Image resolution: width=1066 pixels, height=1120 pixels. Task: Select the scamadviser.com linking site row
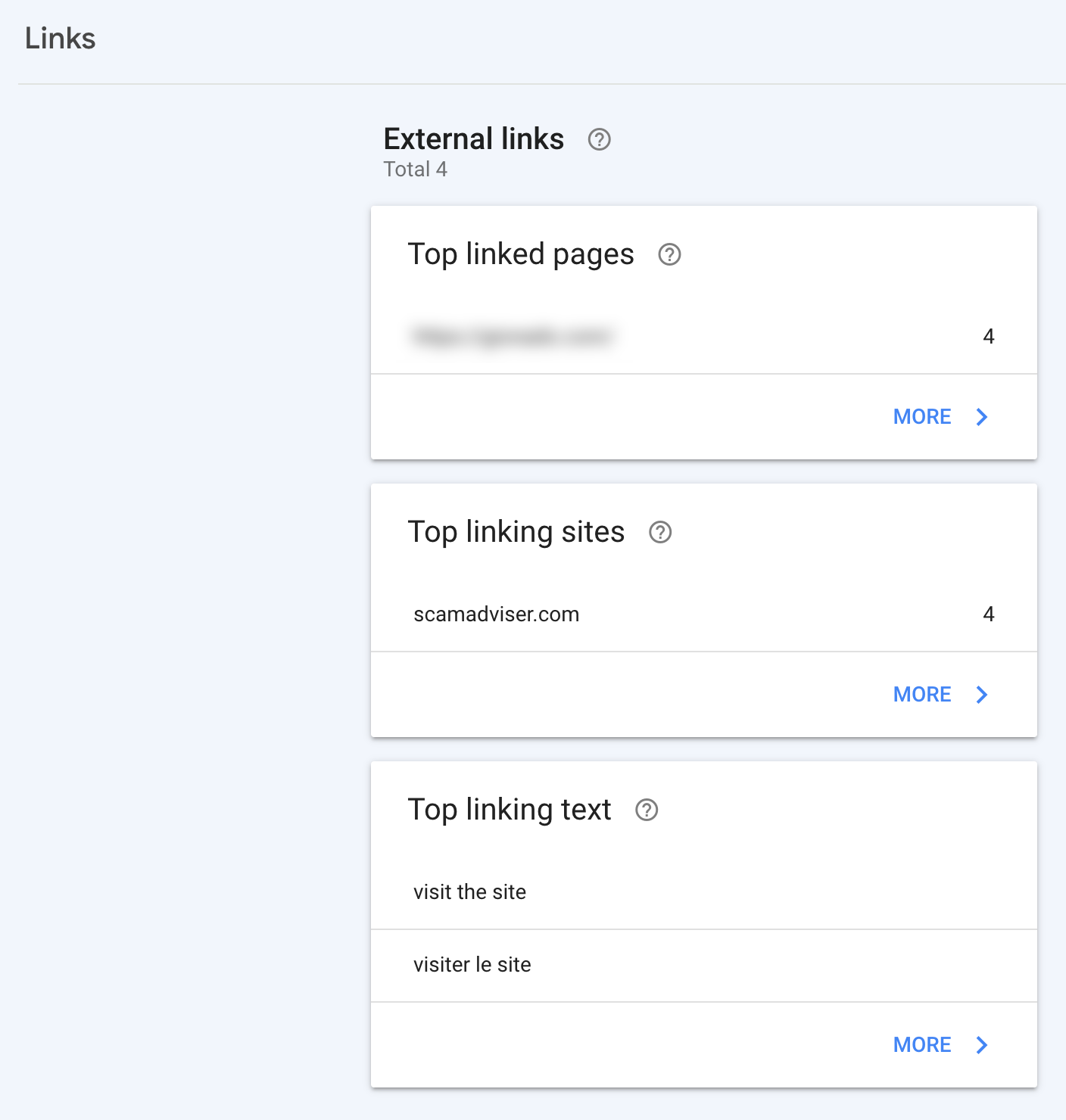tap(497, 614)
